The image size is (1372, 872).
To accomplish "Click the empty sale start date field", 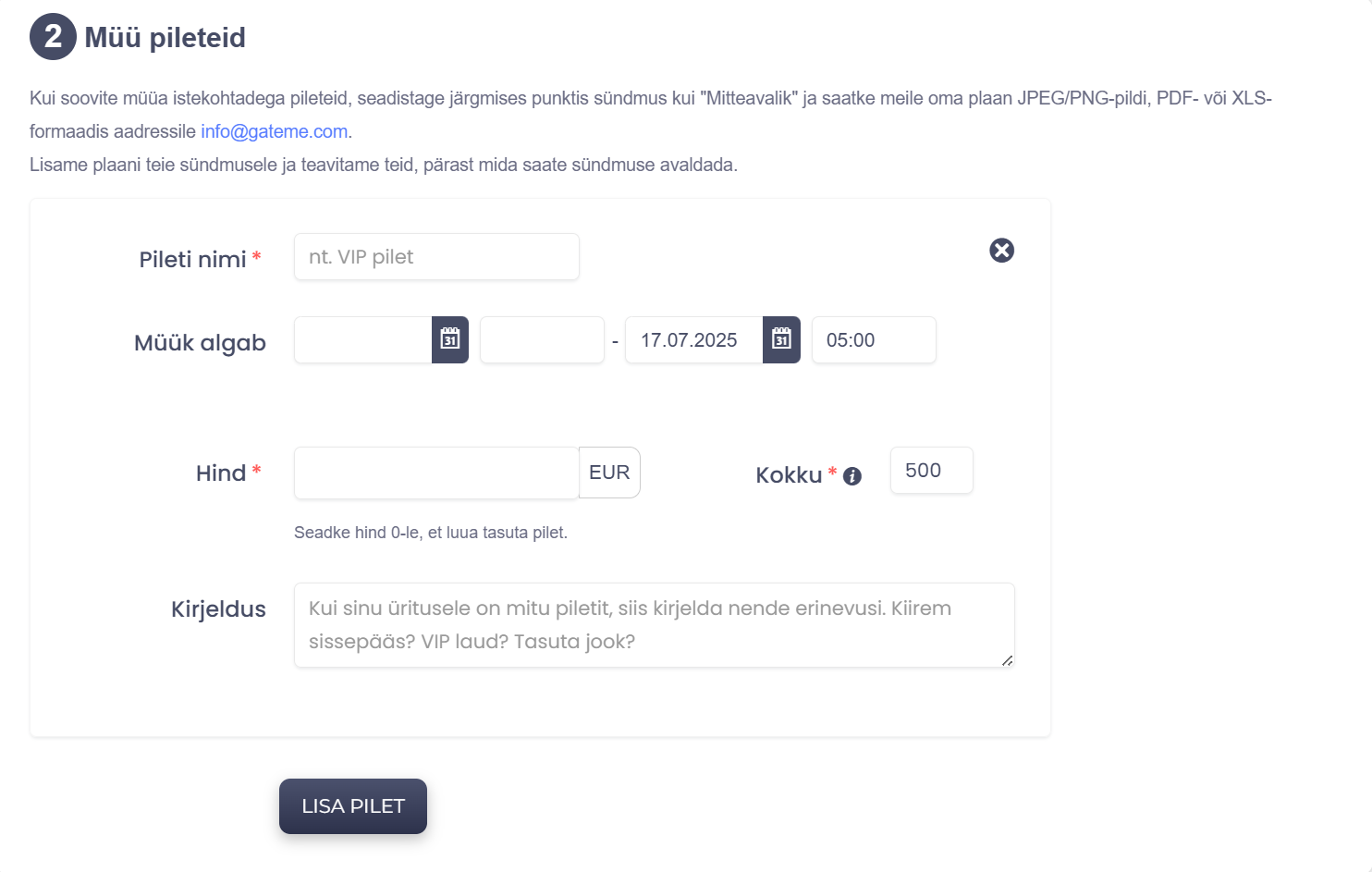I will [363, 339].
